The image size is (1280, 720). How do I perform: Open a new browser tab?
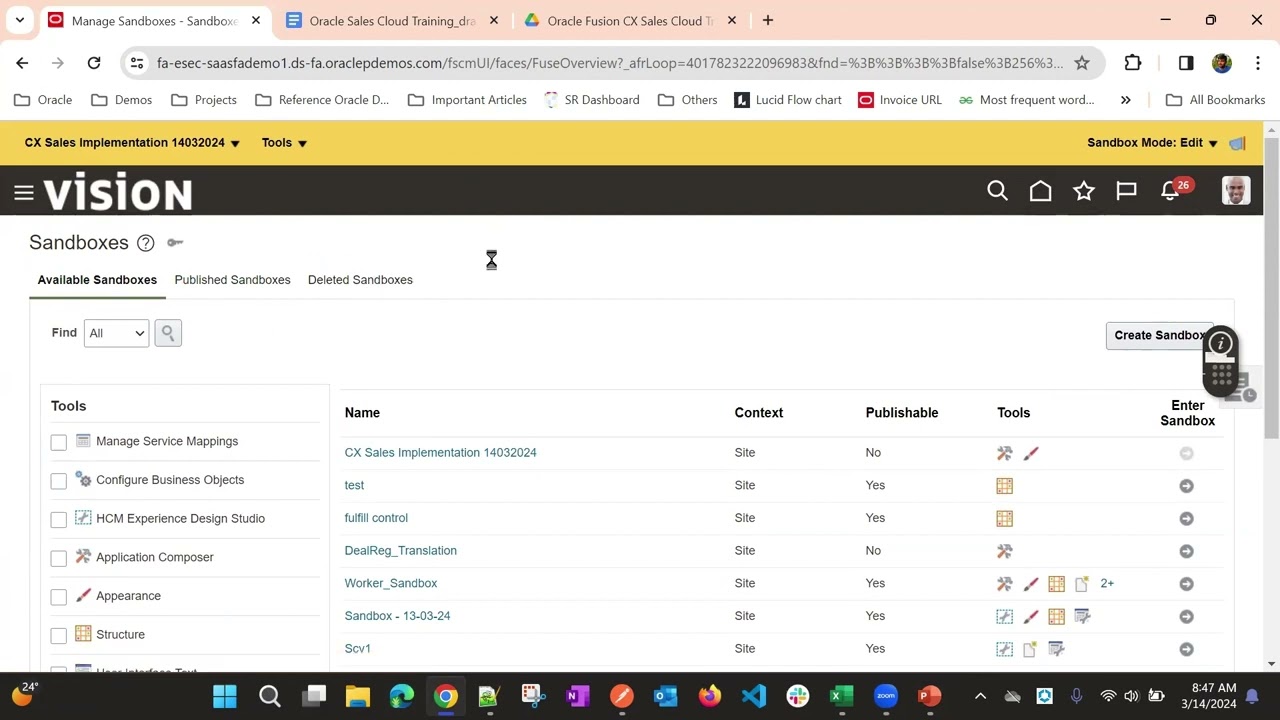coord(767,20)
